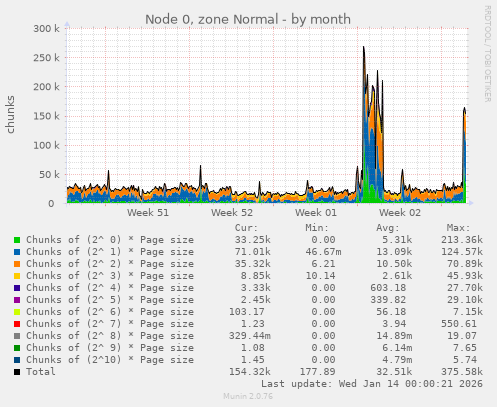Click the average value 603.18
The height and width of the screenshot is (407, 497).
[388, 288]
